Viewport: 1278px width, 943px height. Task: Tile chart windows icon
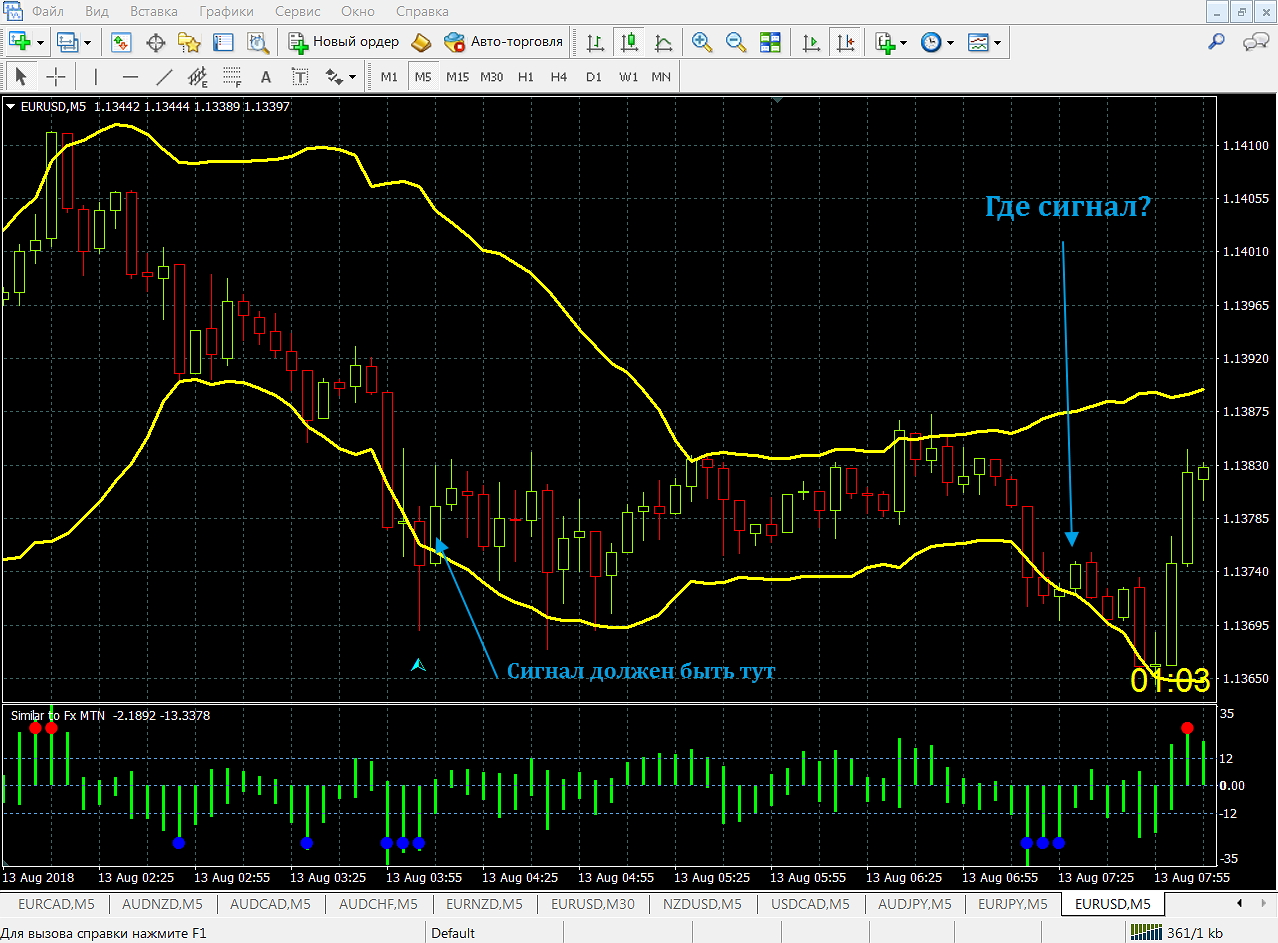(770, 42)
